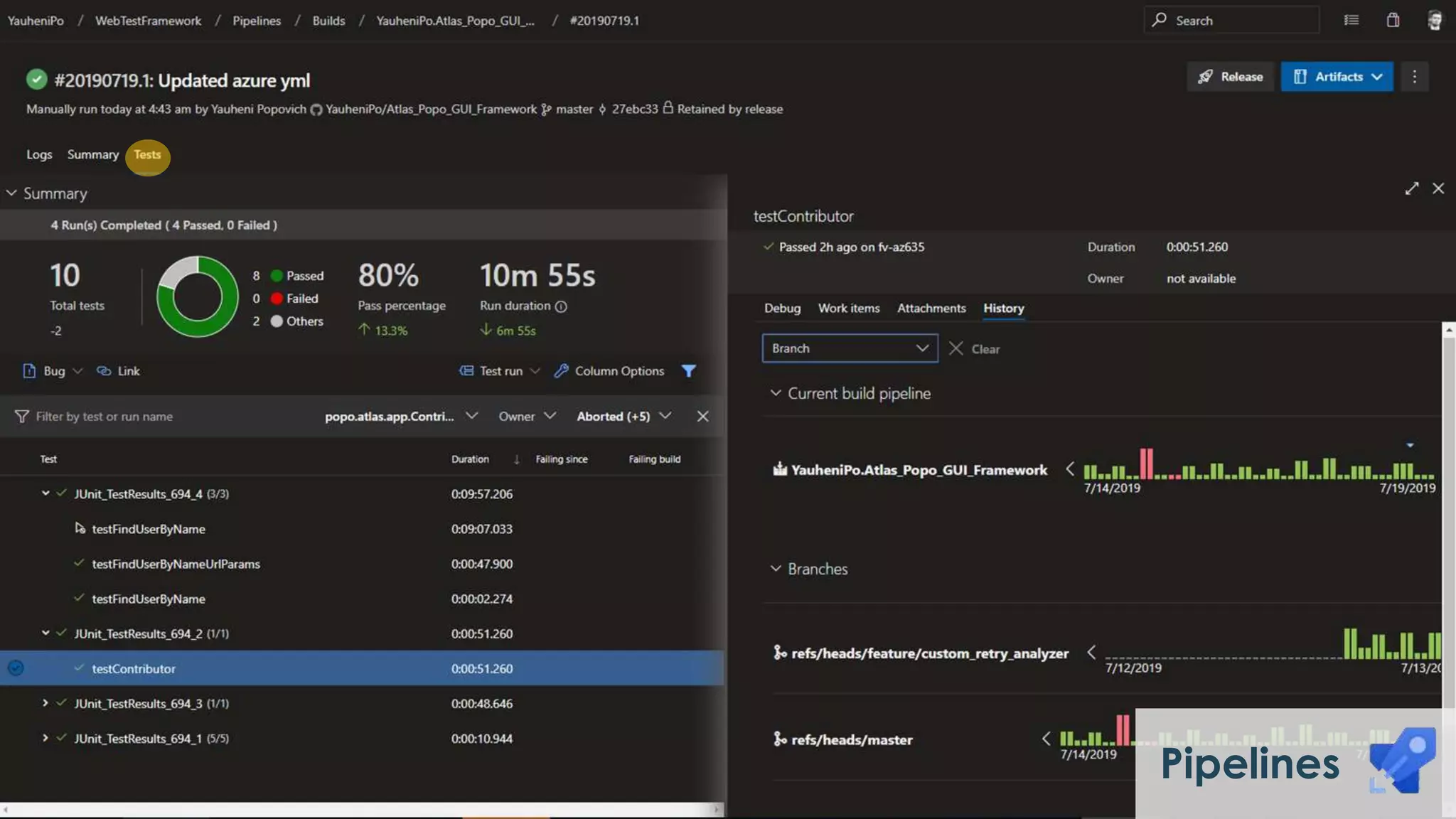Switch to the Attachments tab

coord(931,308)
